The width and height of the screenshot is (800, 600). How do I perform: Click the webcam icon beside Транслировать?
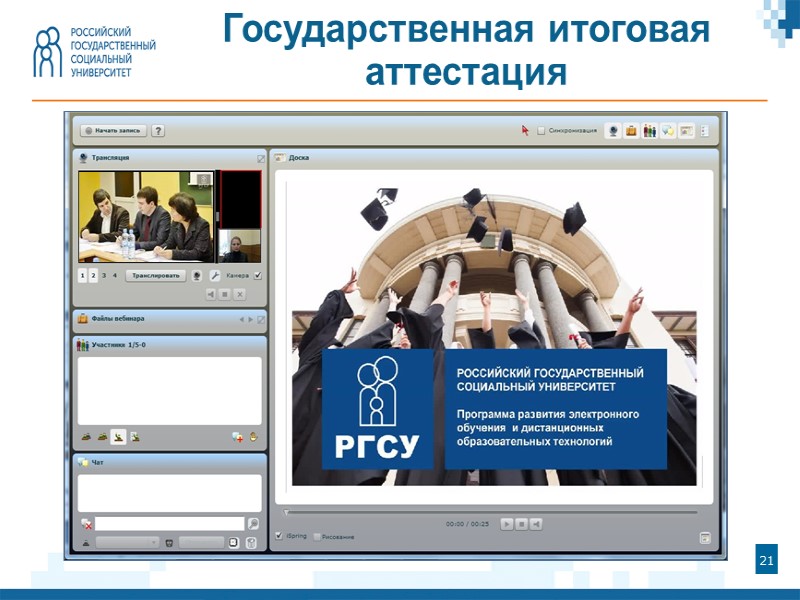[197, 276]
